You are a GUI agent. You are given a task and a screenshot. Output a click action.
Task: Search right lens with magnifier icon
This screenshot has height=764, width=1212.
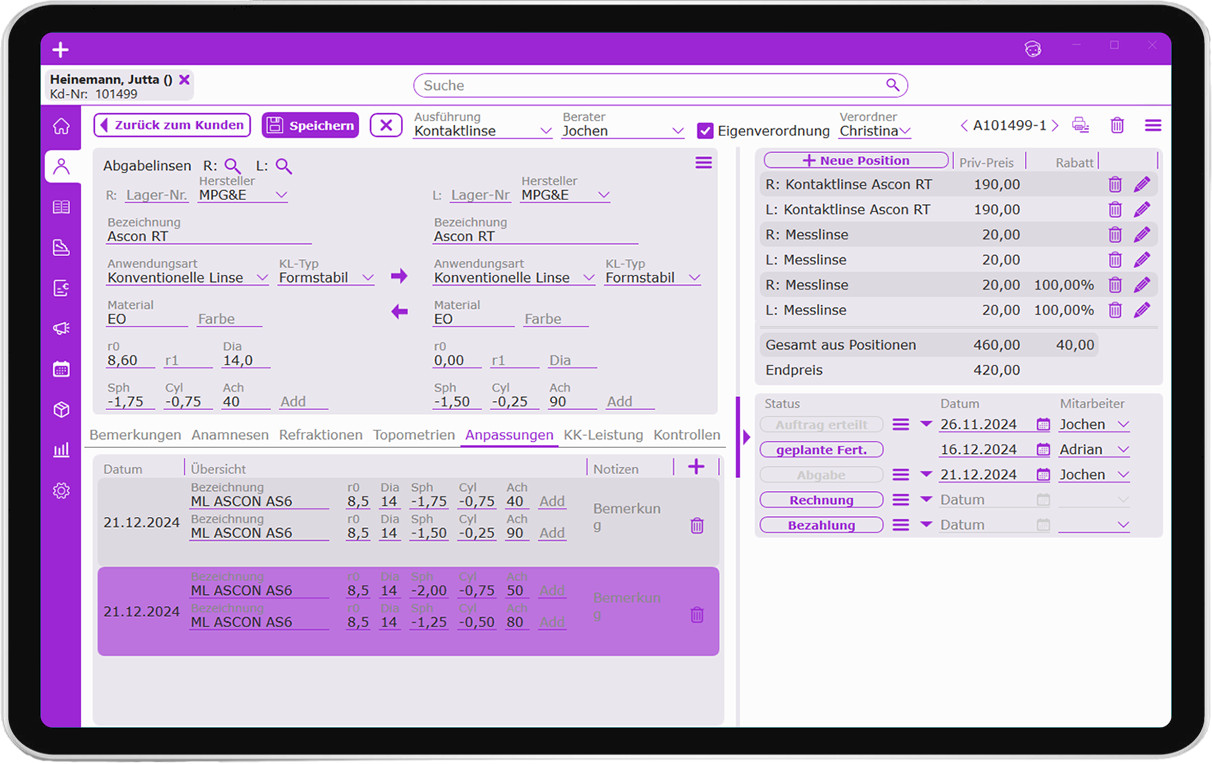[x=232, y=166]
